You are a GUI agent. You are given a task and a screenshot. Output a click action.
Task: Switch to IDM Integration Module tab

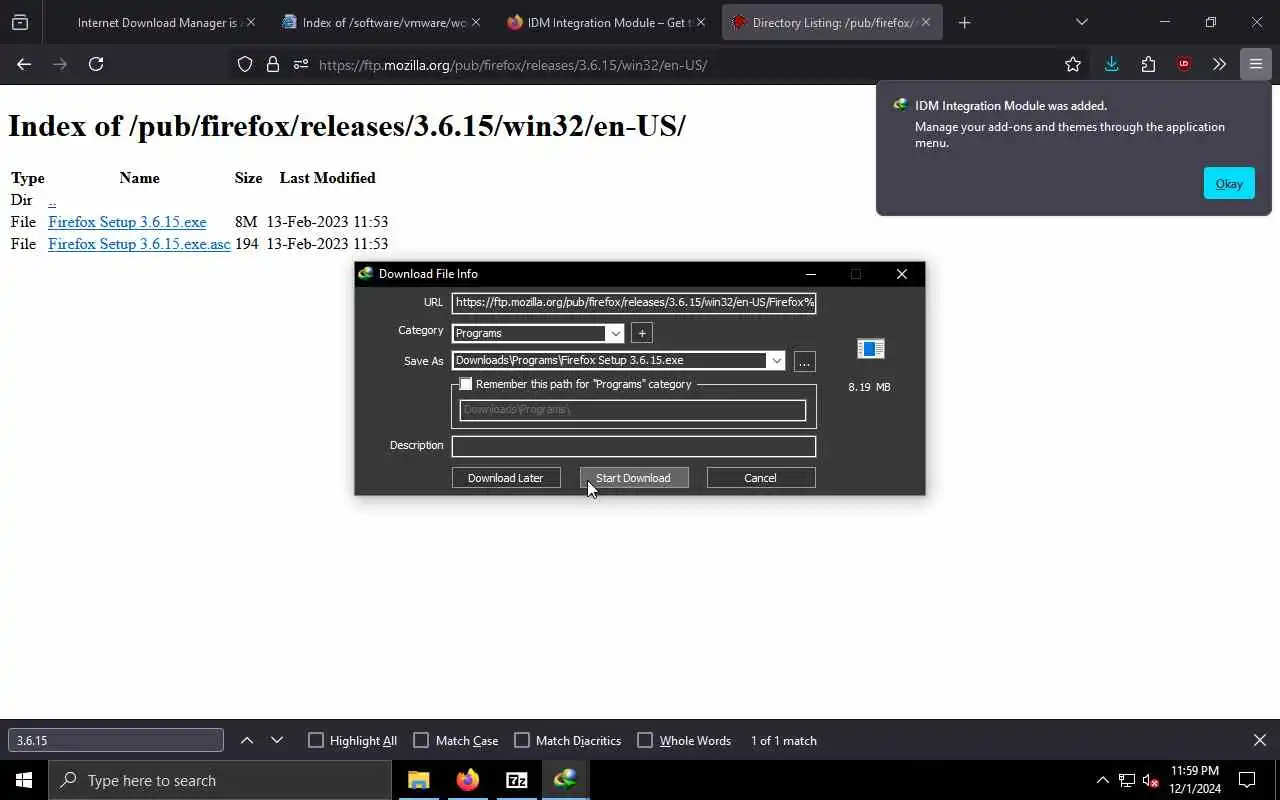(x=609, y=22)
